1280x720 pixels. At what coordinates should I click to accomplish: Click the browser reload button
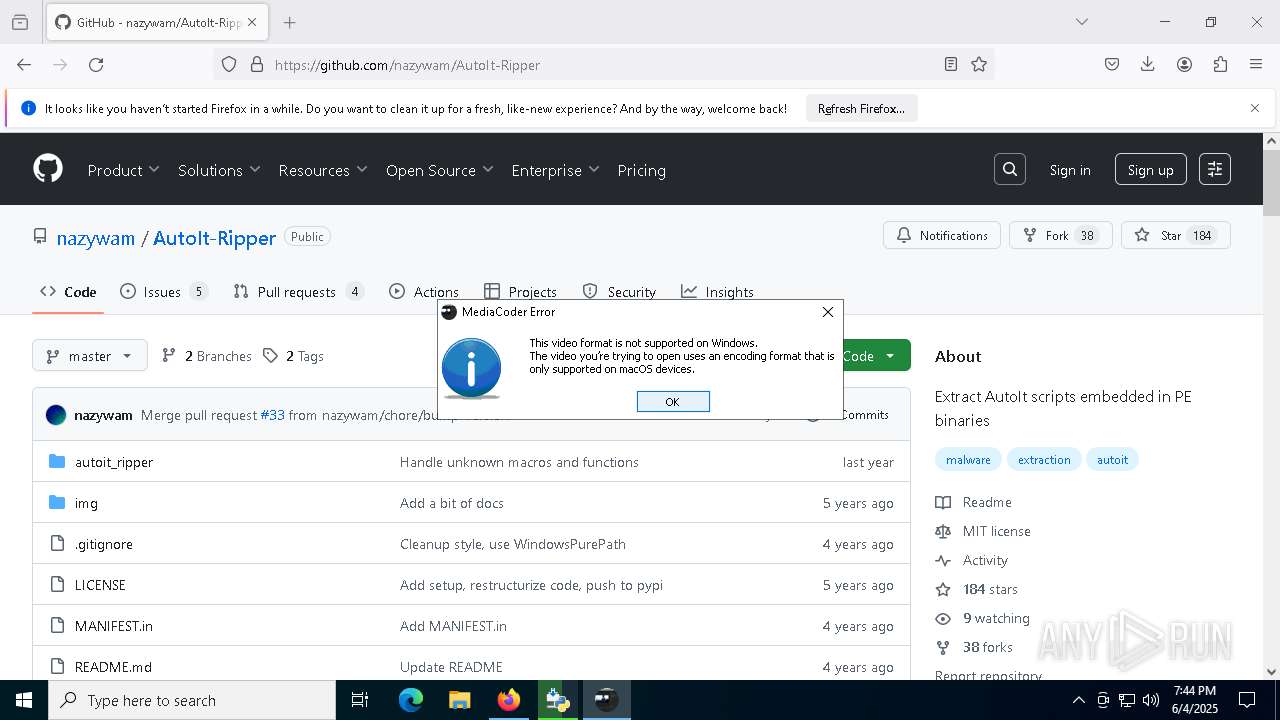coord(96,64)
